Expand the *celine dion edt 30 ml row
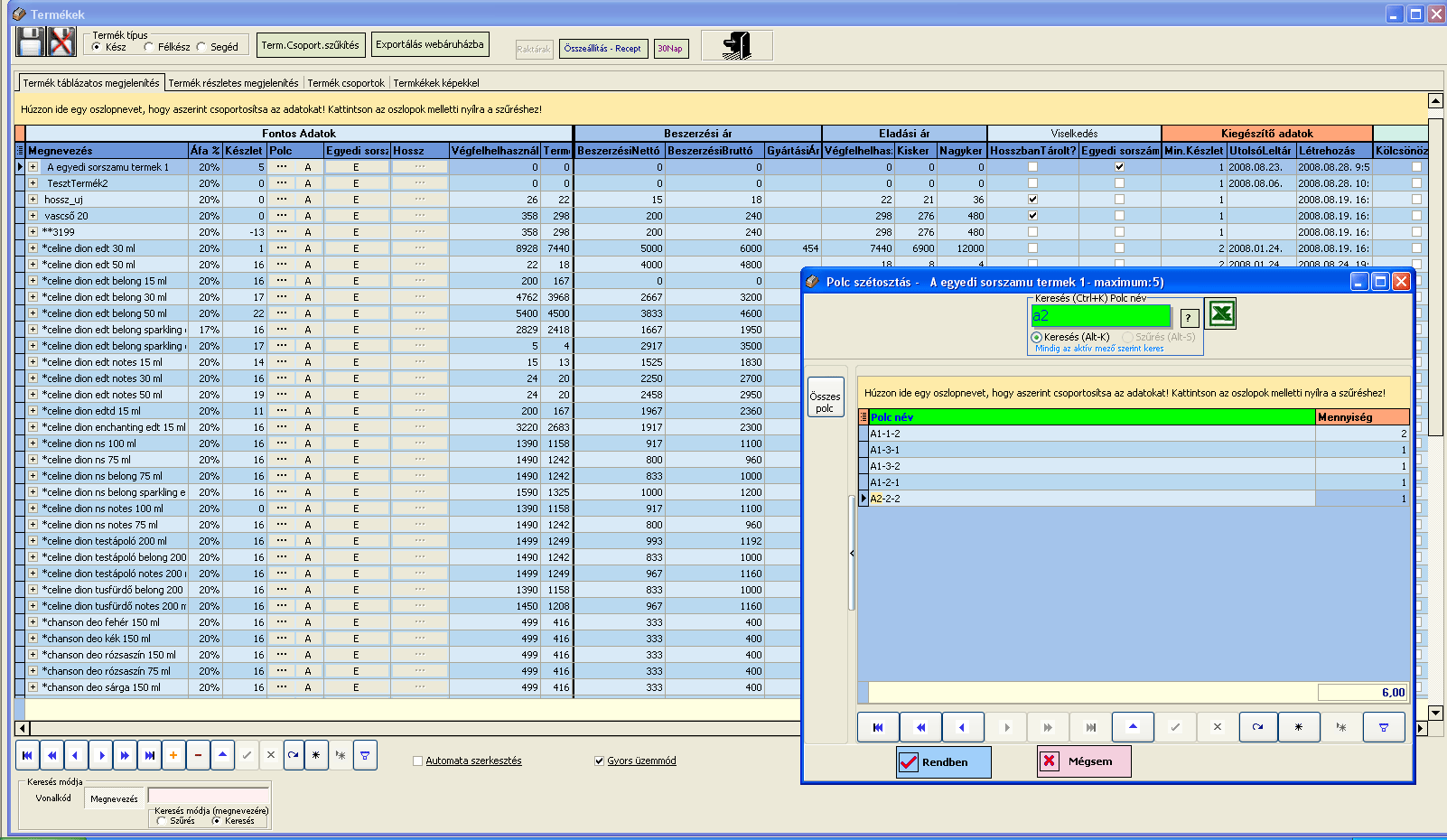Screen dimensions: 1447x840 coord(33,248)
